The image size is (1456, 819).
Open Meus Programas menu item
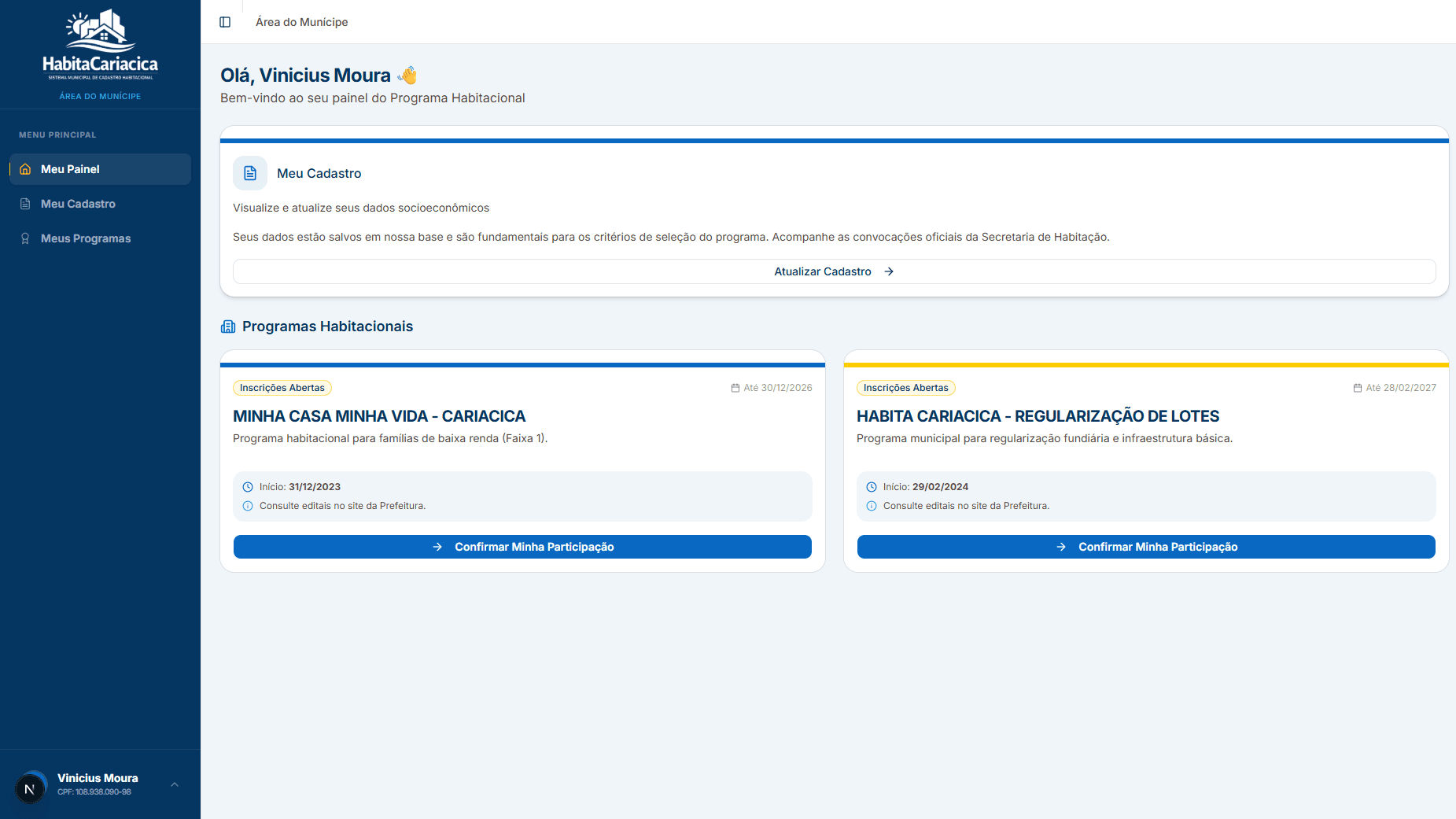coord(100,238)
